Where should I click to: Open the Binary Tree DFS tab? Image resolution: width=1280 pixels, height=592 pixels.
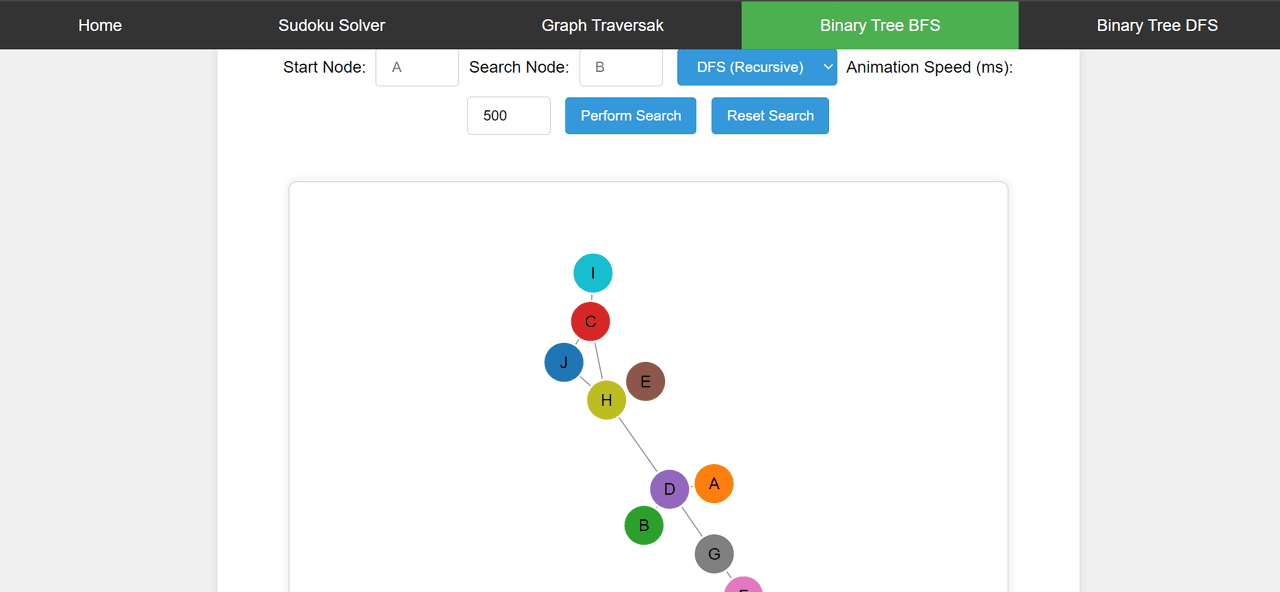tap(1157, 25)
